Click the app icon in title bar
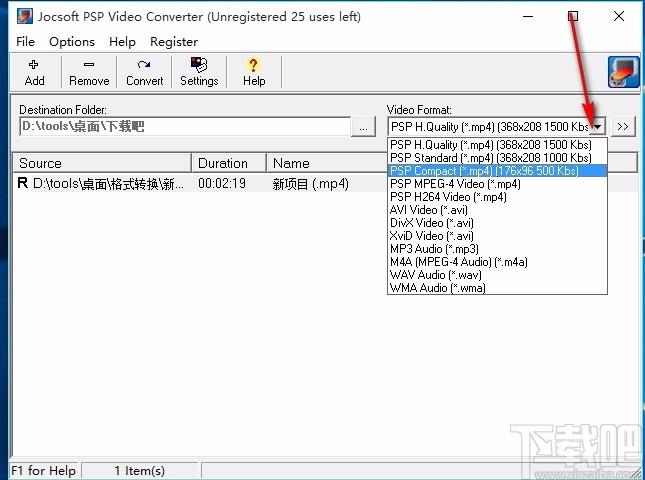This screenshot has width=645, height=480. click(x=25, y=16)
